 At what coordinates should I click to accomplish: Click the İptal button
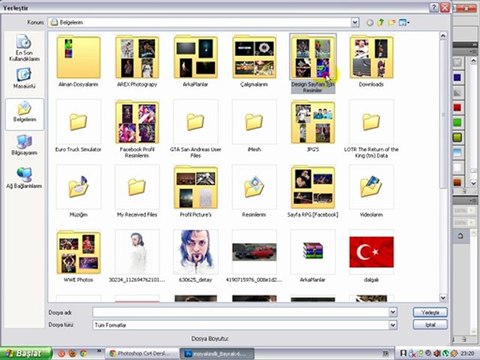point(430,324)
